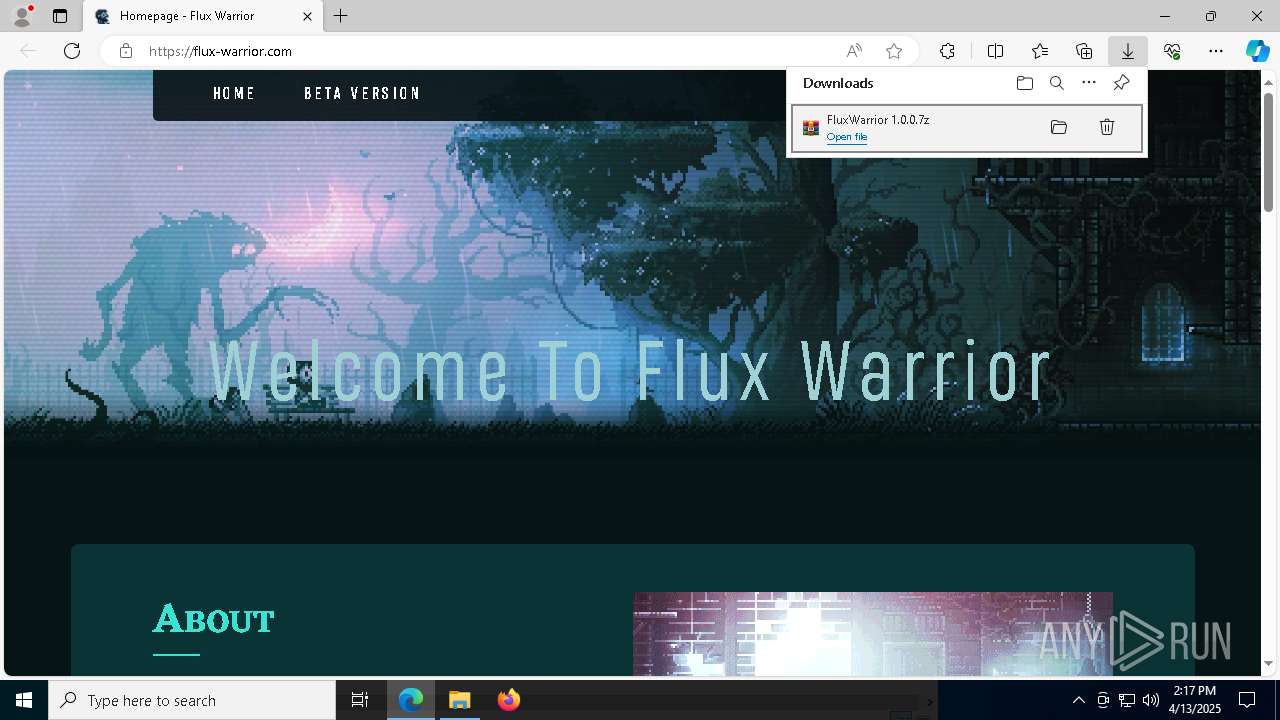Screen dimensions: 1280x720
Task: Open browser Extensions icon
Action: (x=947, y=51)
